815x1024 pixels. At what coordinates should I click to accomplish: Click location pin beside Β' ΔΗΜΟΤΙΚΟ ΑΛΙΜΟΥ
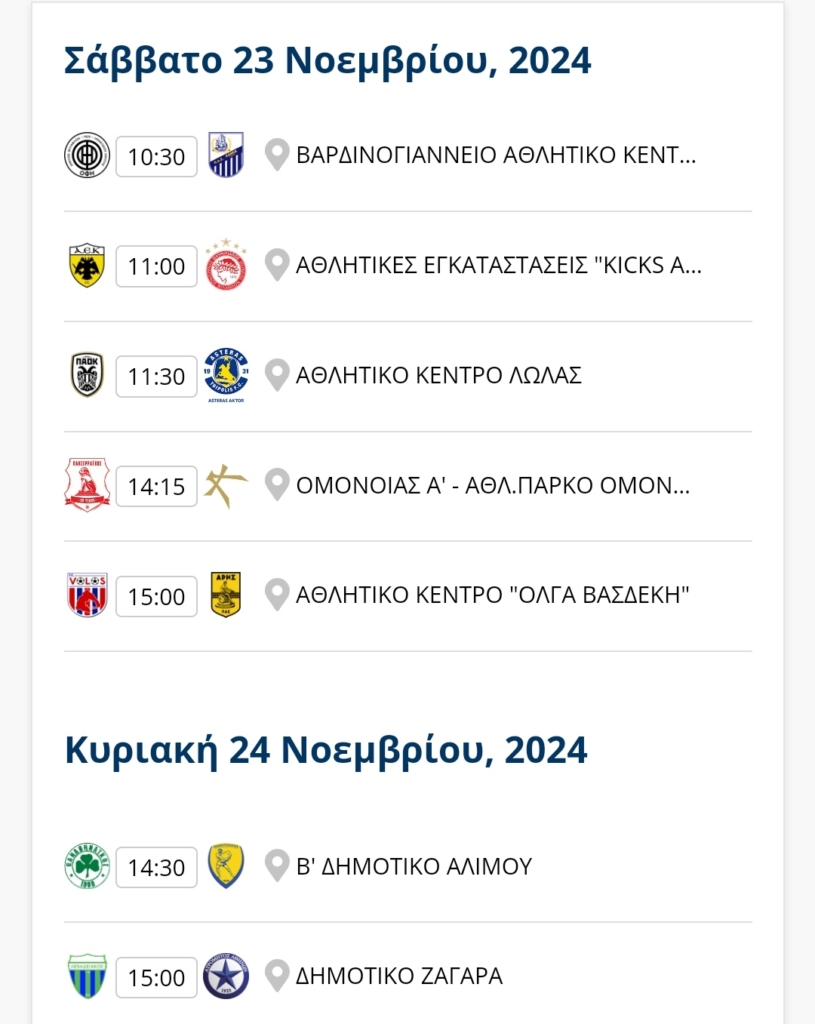[x=277, y=866]
